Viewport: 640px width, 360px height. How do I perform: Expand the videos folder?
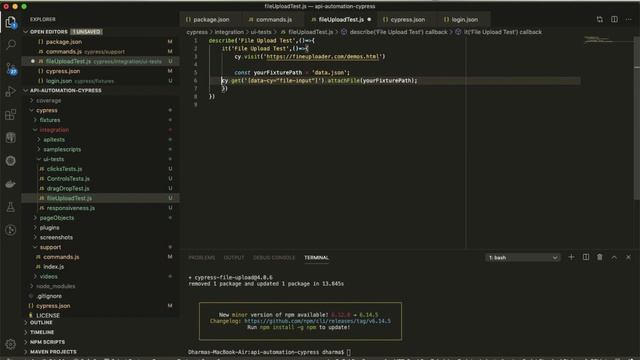49,277
